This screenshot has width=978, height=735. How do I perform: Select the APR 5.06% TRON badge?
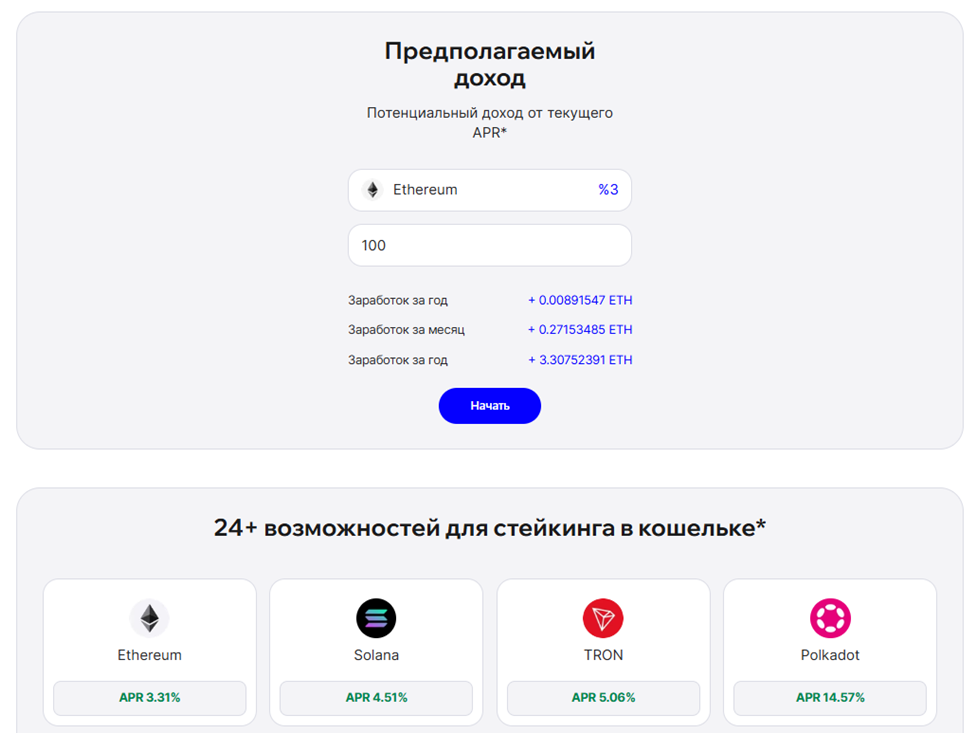tap(603, 698)
